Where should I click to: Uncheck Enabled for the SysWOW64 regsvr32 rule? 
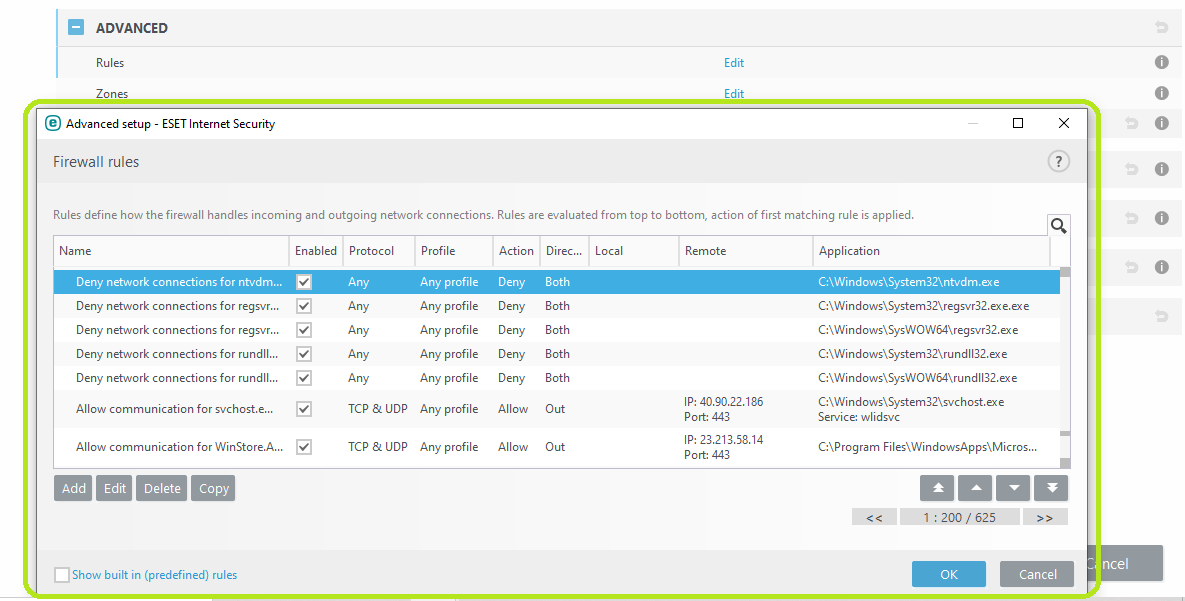coord(304,330)
